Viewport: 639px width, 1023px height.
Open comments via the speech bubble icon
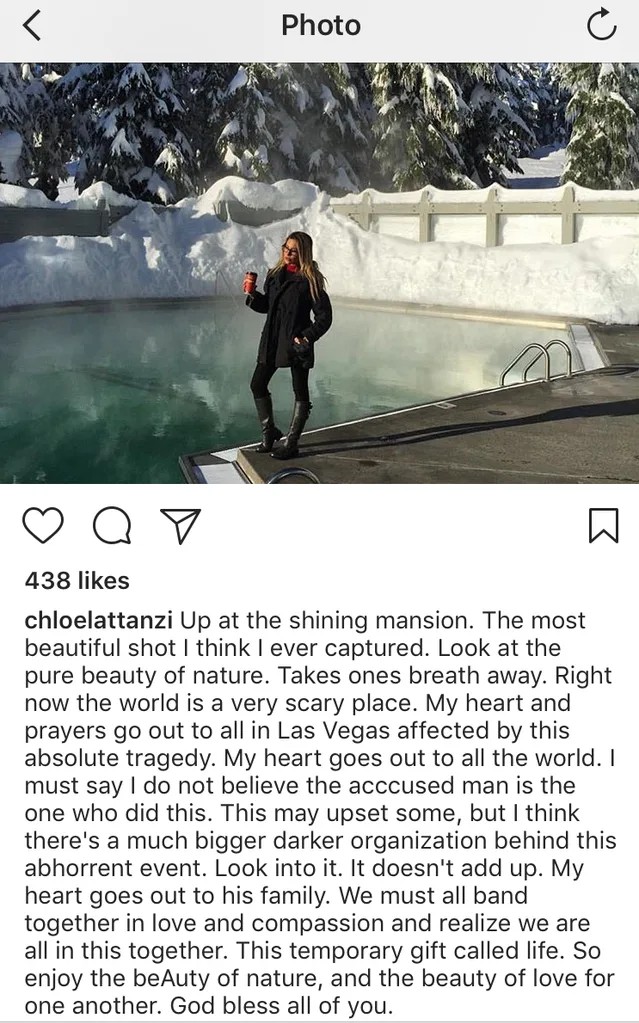[x=112, y=526]
